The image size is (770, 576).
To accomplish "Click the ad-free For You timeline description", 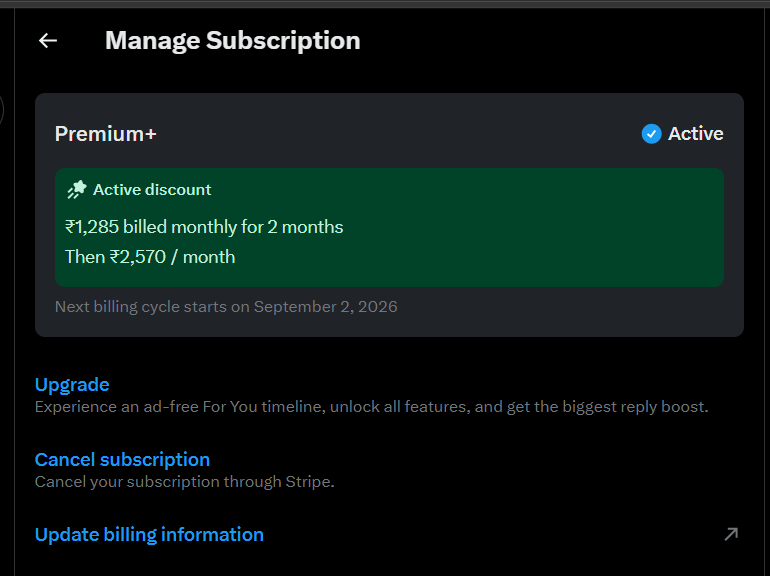I will pos(372,407).
